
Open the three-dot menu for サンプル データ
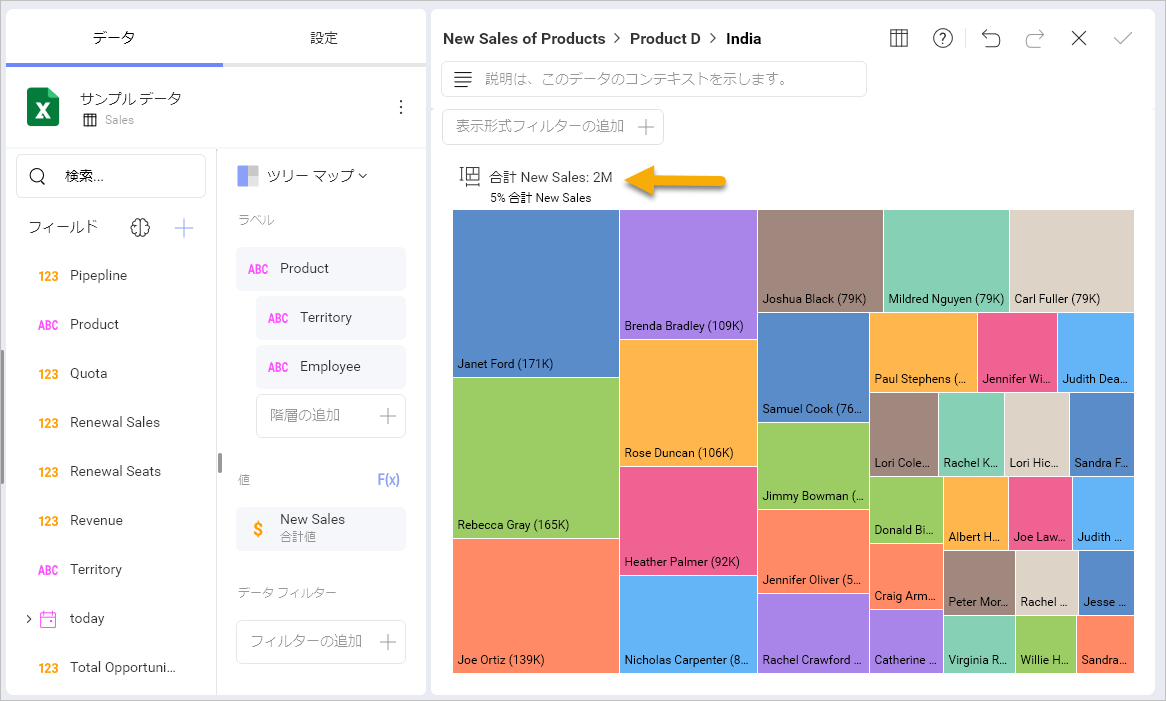tap(401, 107)
